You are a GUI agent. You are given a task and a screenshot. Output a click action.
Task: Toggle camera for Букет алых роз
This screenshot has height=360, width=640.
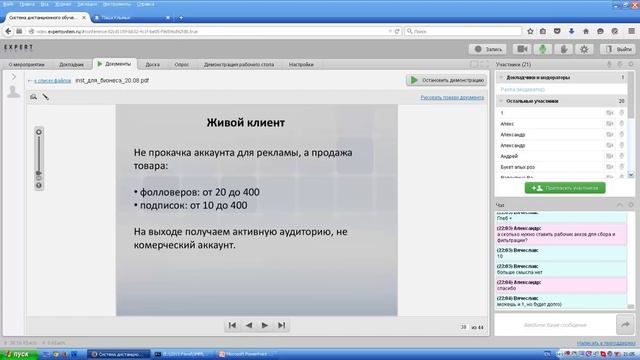(x=610, y=167)
